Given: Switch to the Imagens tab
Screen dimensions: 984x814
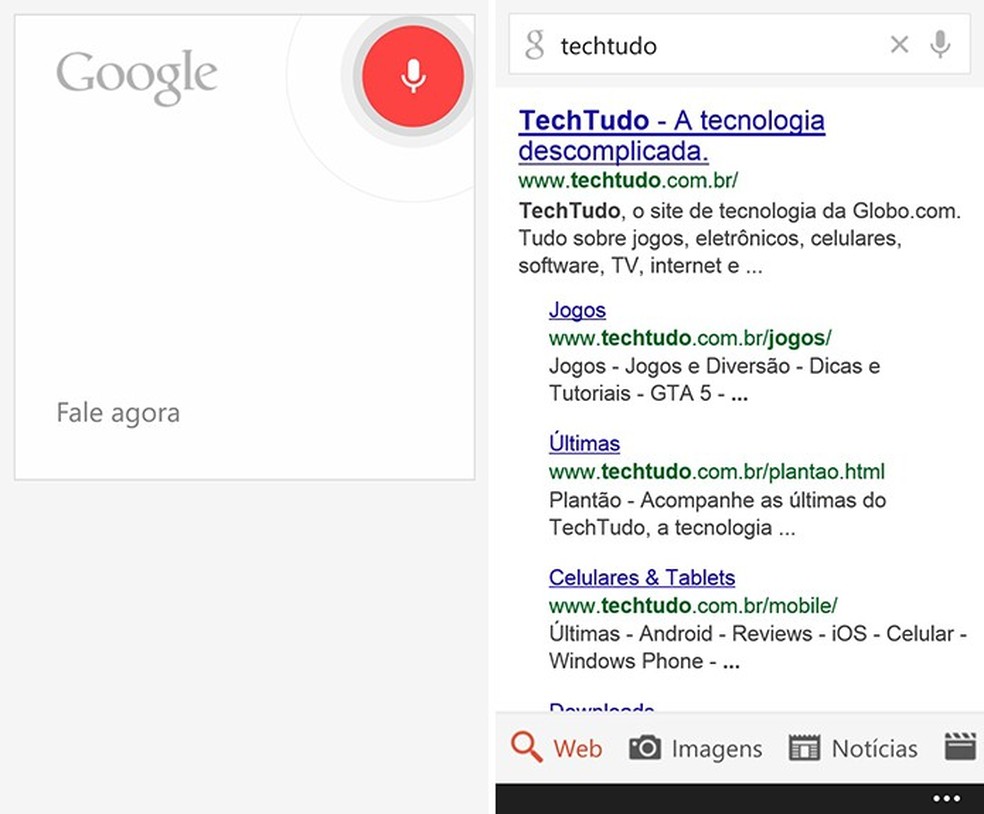Looking at the screenshot, I should (x=696, y=748).
